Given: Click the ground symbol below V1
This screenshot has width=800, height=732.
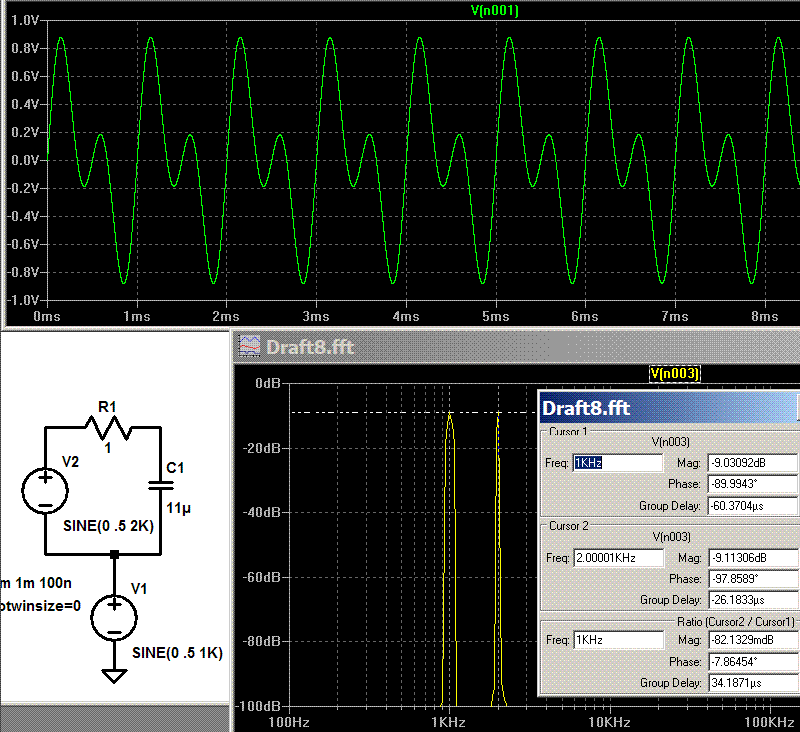Looking at the screenshot, I should [114, 676].
